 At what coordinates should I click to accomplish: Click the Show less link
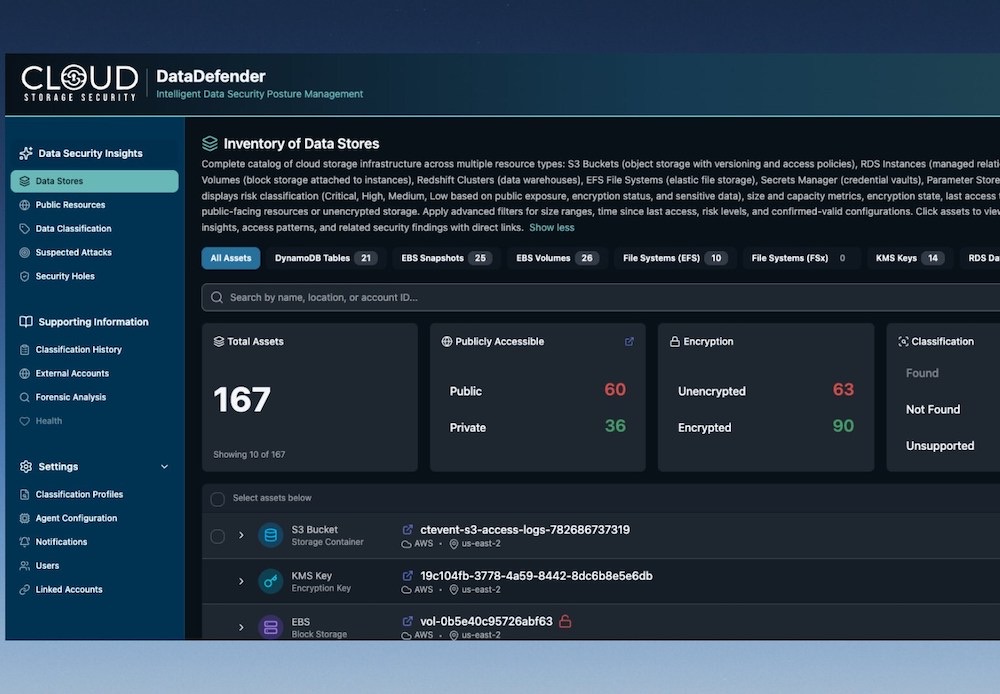point(552,227)
